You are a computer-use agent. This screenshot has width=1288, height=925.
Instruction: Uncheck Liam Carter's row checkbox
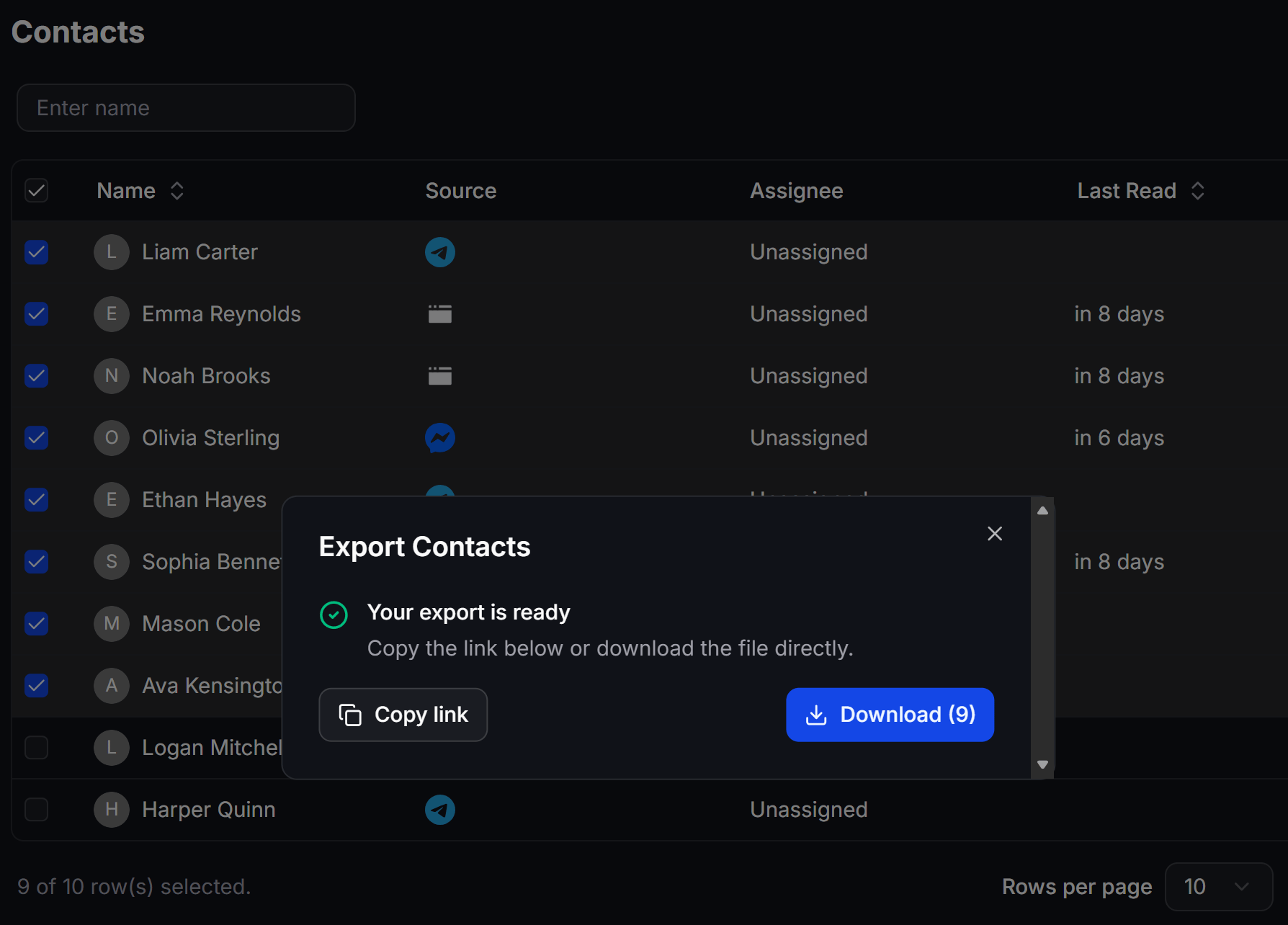pyautogui.click(x=37, y=252)
